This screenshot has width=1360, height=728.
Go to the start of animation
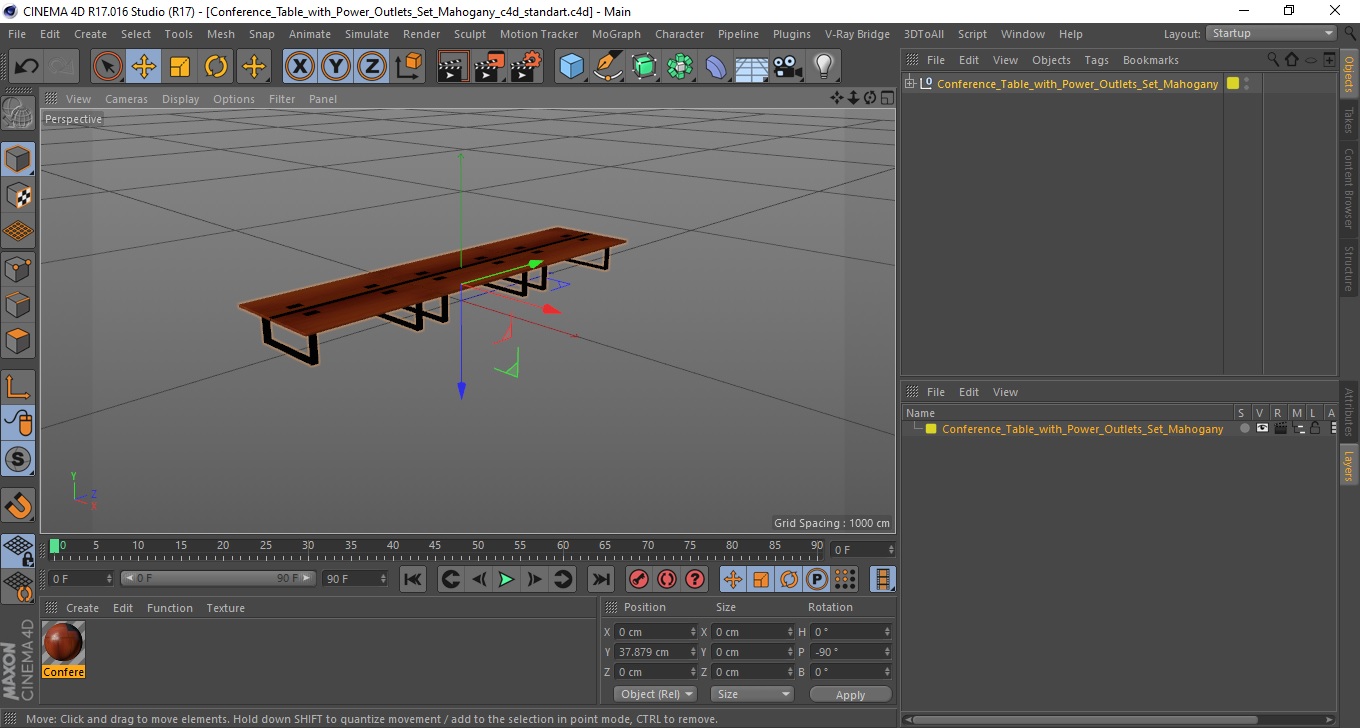pos(413,579)
